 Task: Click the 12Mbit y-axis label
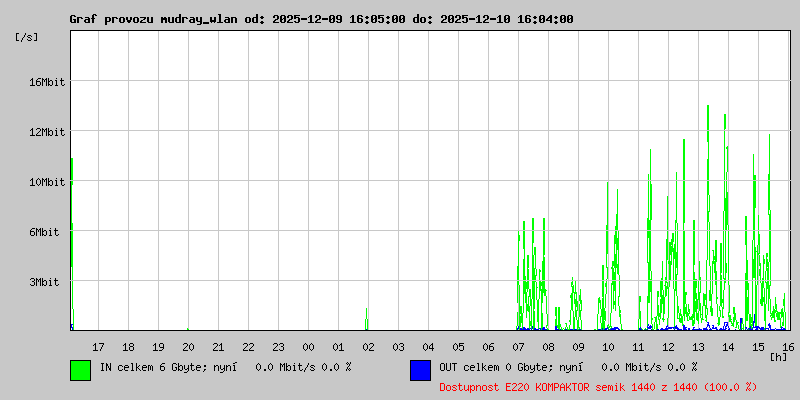[x=47, y=132]
